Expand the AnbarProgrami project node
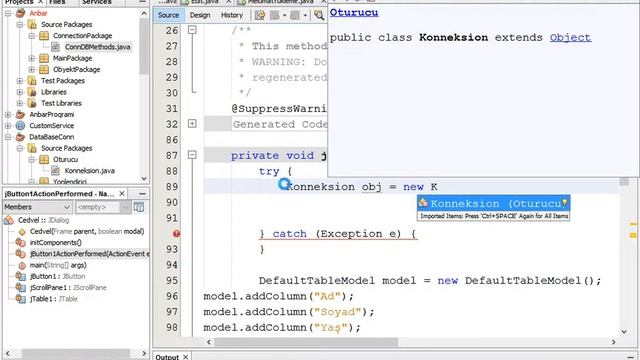 pos(8,115)
